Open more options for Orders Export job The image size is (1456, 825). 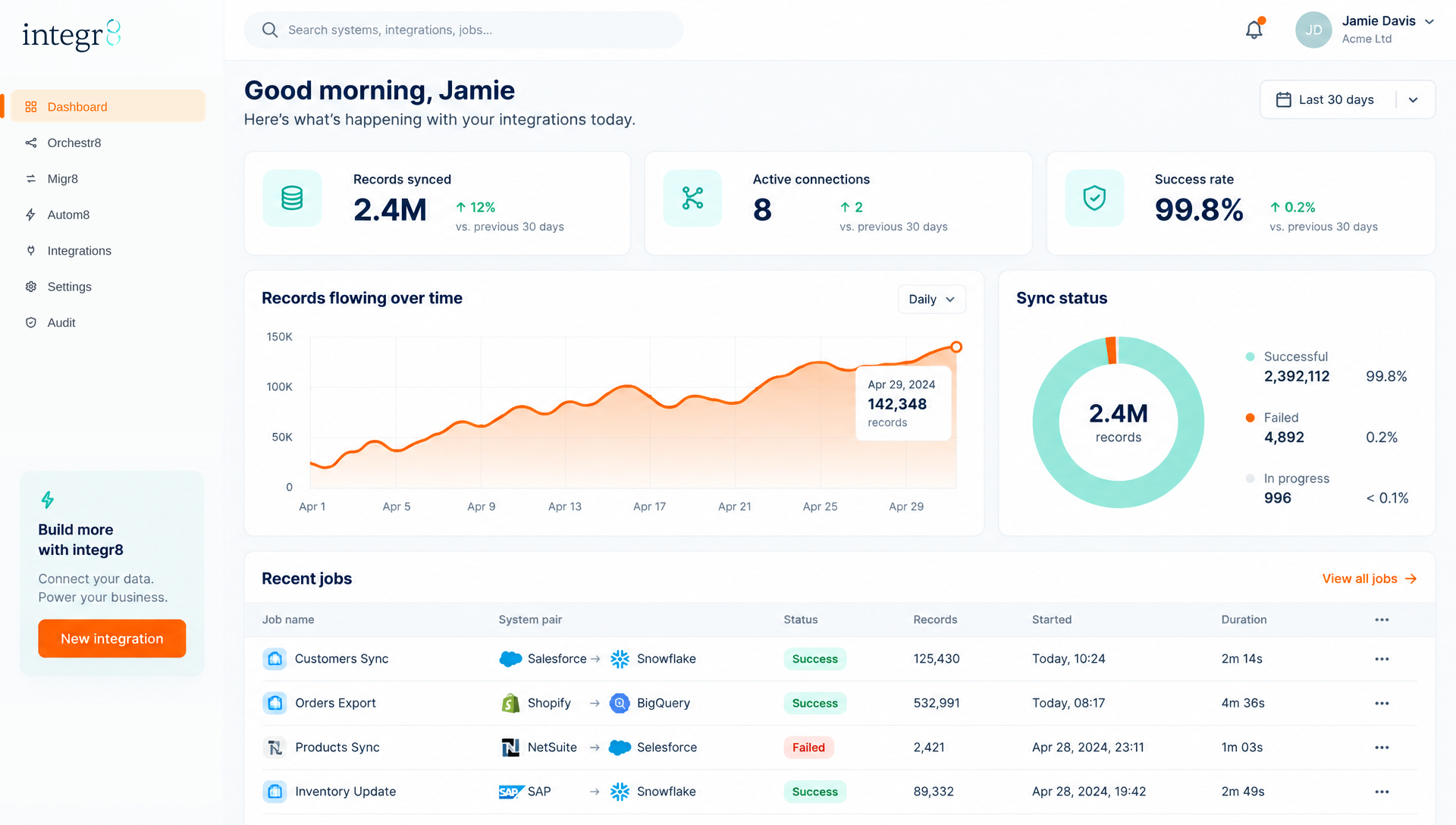(x=1382, y=703)
